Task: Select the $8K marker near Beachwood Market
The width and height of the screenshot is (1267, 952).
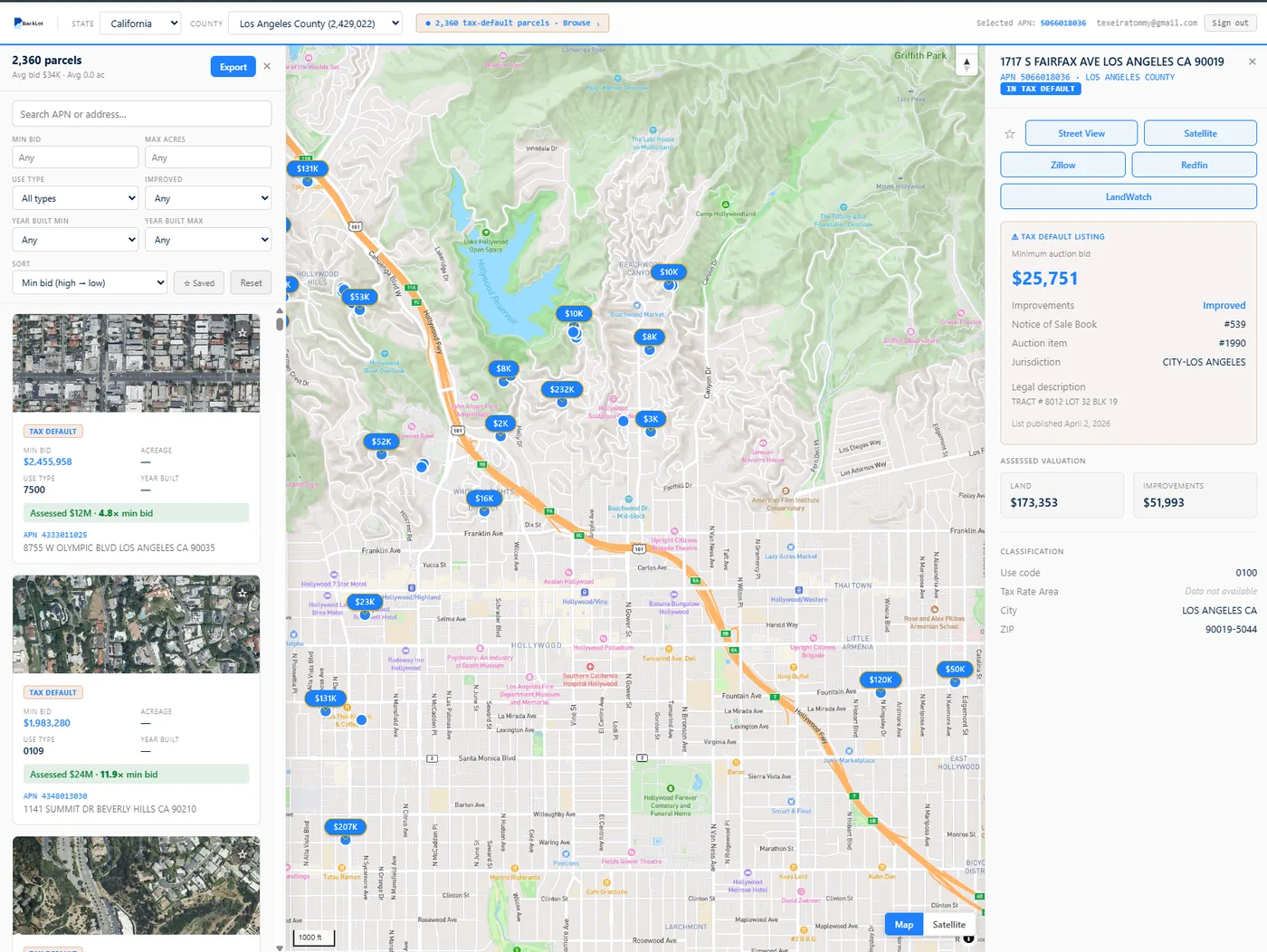Action: pyautogui.click(x=650, y=337)
